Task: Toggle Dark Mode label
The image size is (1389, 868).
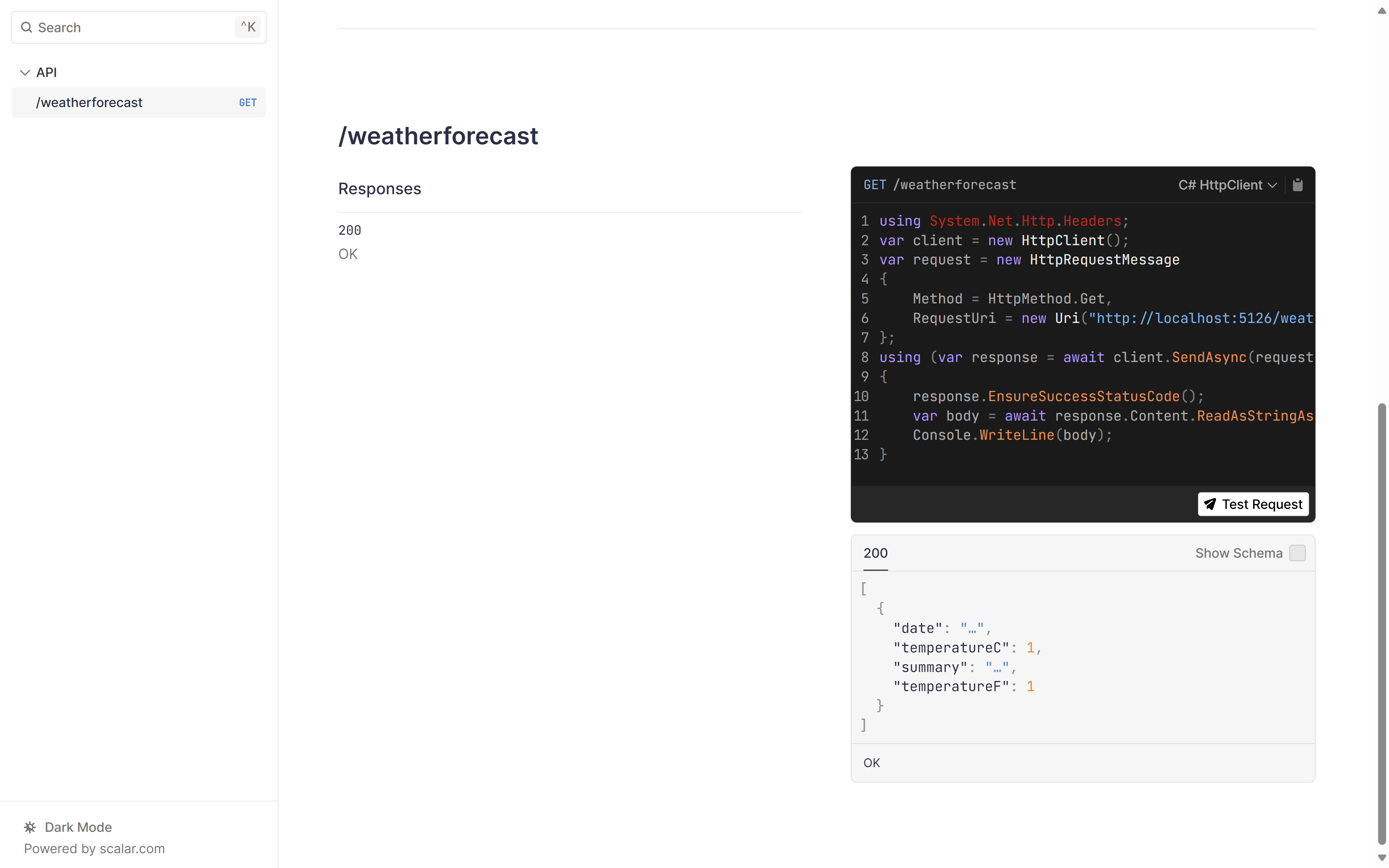Action: 78,827
